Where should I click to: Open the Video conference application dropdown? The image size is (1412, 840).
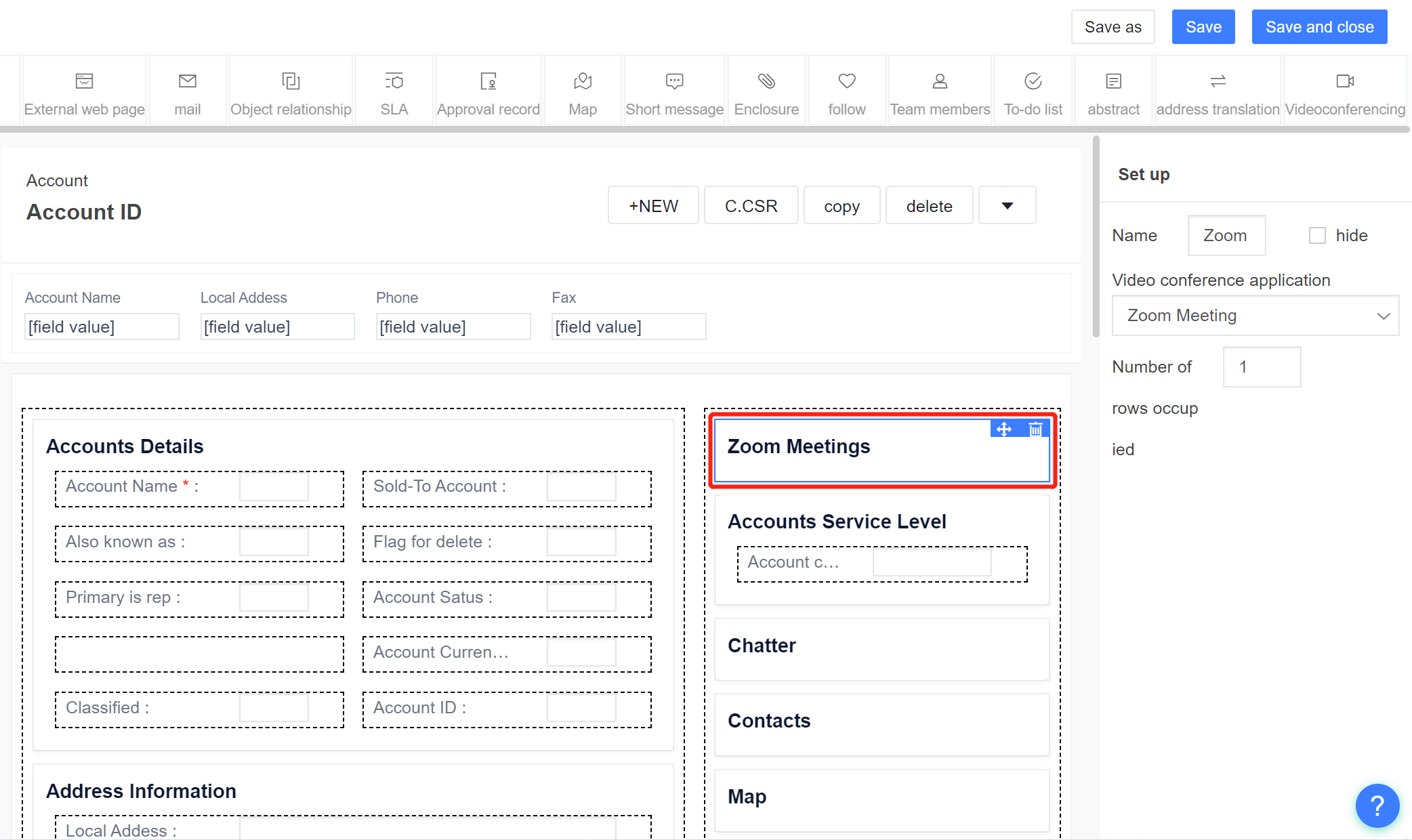[1255, 316]
